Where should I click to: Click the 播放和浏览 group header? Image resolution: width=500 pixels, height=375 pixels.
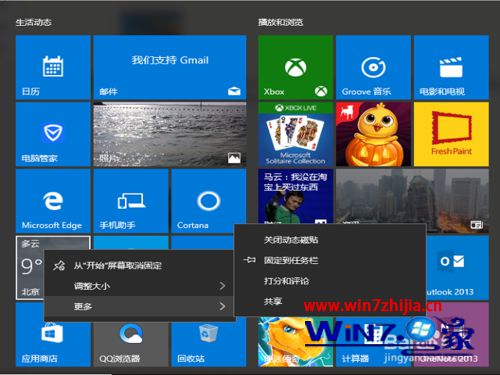point(281,22)
